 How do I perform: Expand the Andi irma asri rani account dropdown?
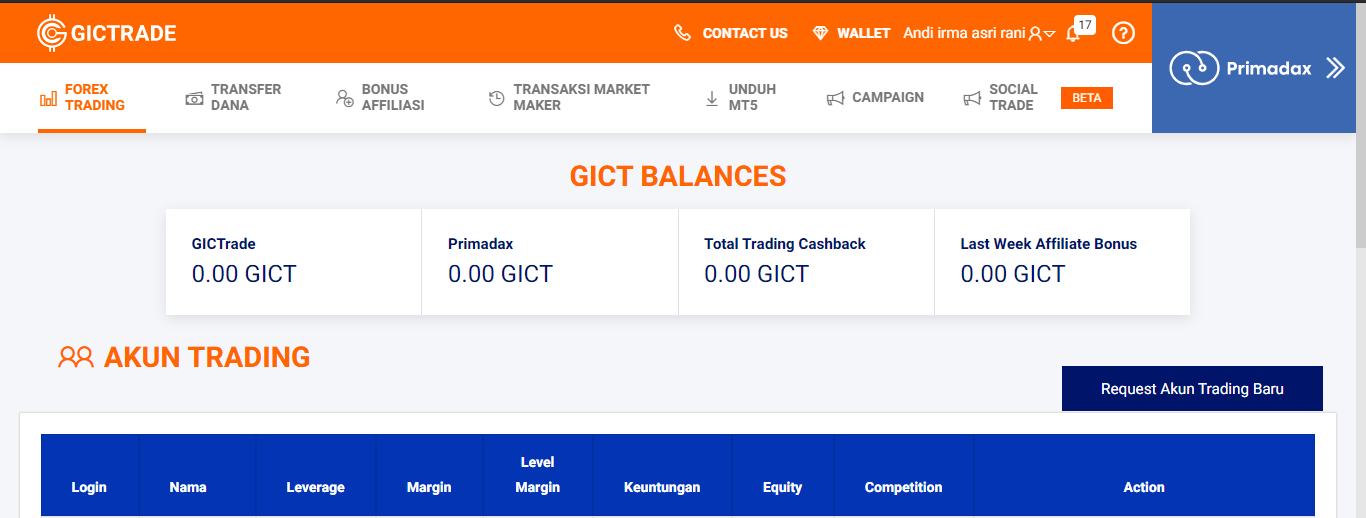(x=1049, y=34)
